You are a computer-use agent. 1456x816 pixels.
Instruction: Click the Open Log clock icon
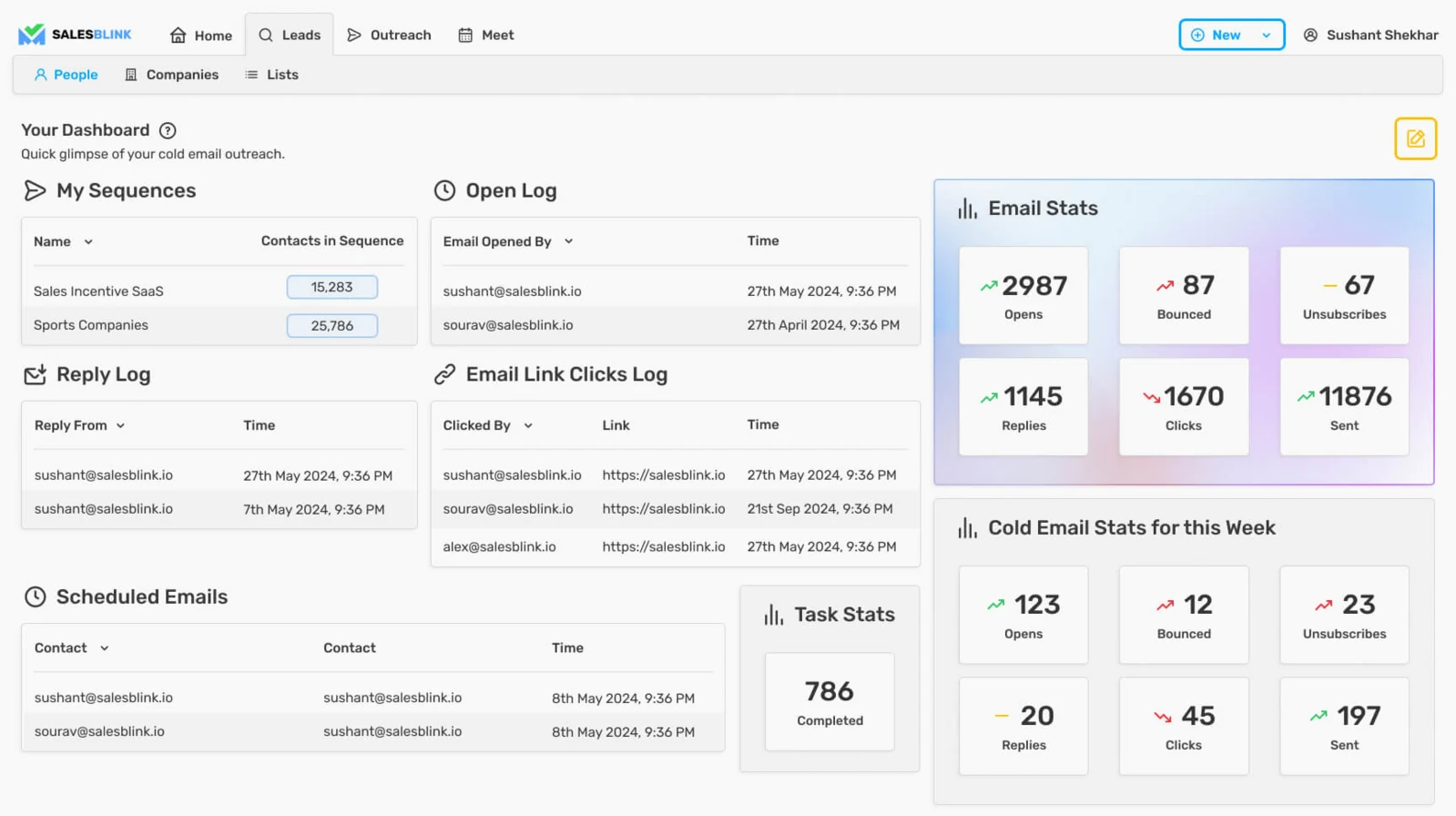pyautogui.click(x=444, y=190)
